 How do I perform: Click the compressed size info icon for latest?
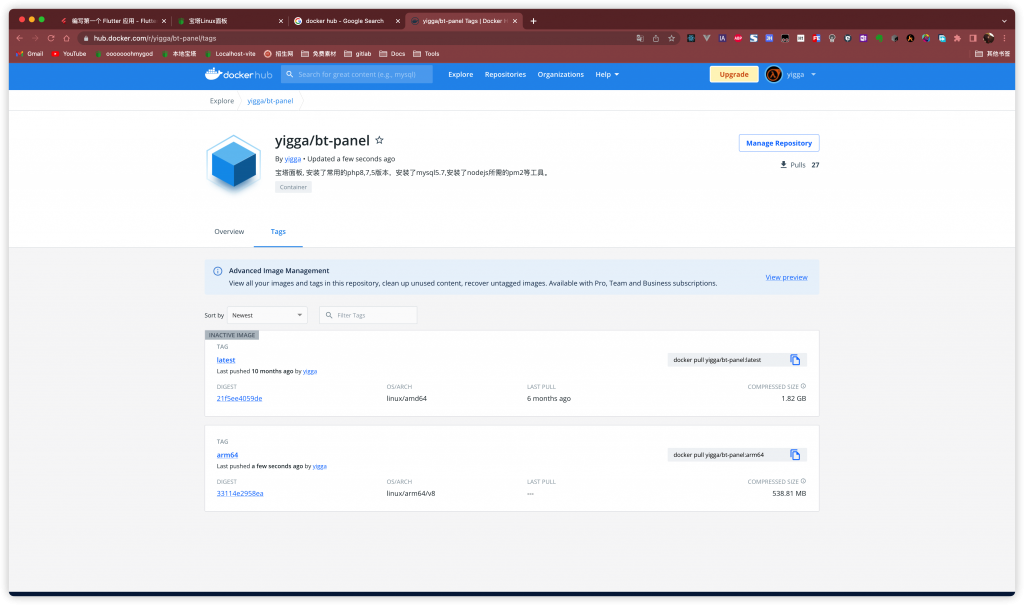click(803, 386)
